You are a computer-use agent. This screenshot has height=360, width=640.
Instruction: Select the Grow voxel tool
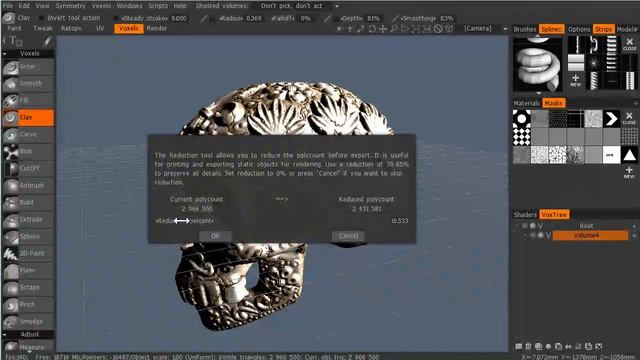pos(28,67)
